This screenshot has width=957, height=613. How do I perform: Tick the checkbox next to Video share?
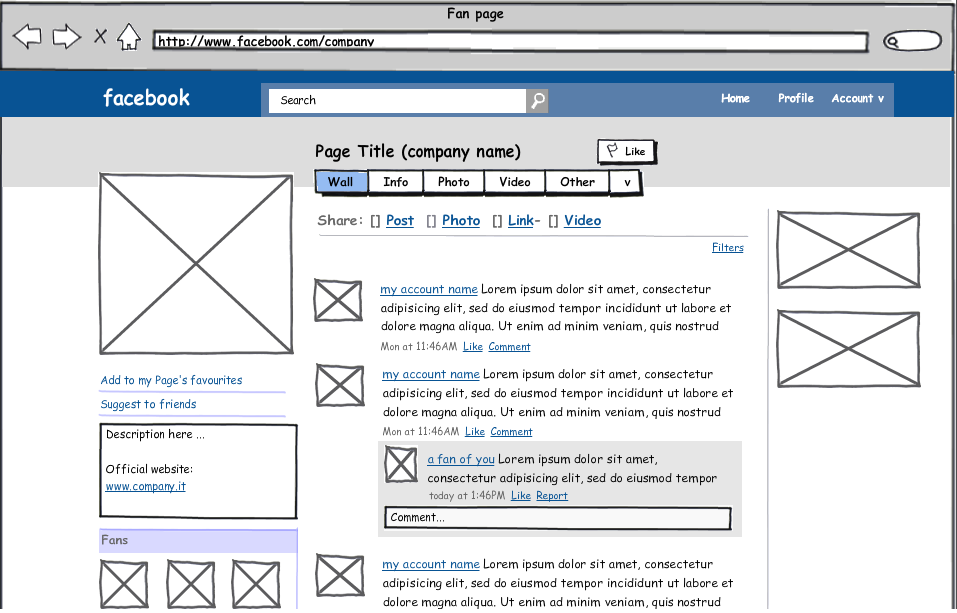click(554, 221)
